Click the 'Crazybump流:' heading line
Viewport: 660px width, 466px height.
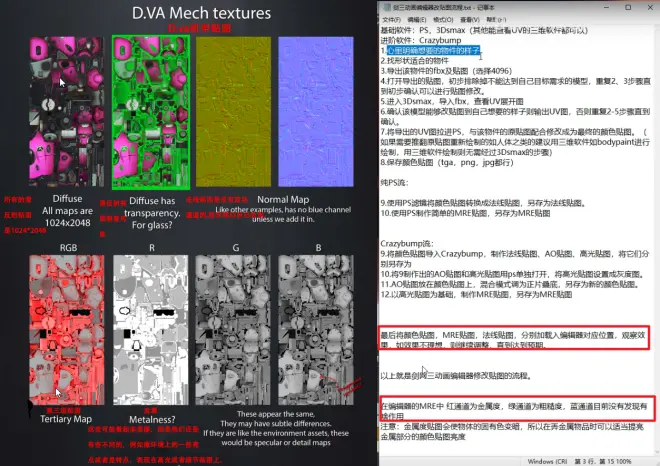[x=407, y=244]
